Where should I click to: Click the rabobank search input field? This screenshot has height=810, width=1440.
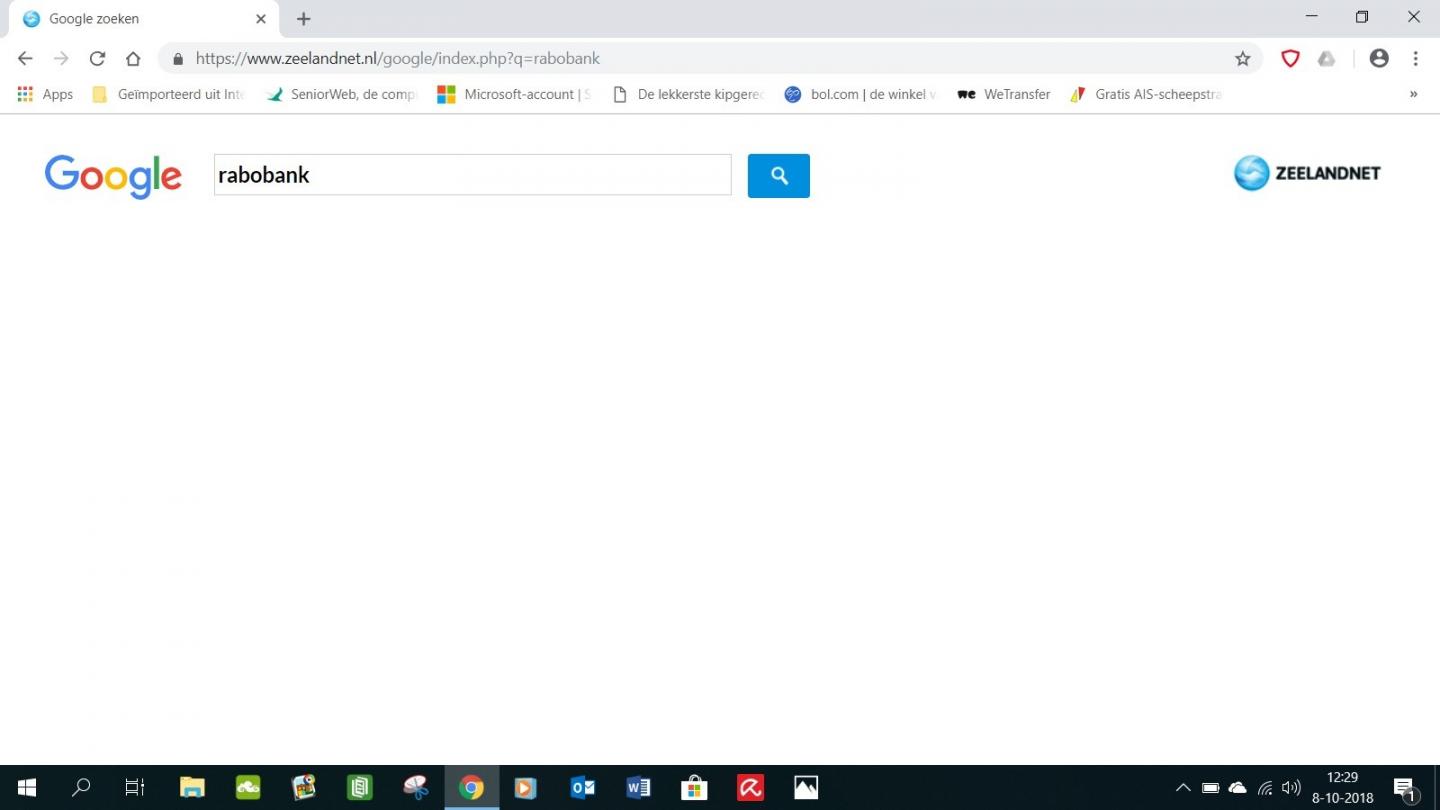tap(472, 175)
